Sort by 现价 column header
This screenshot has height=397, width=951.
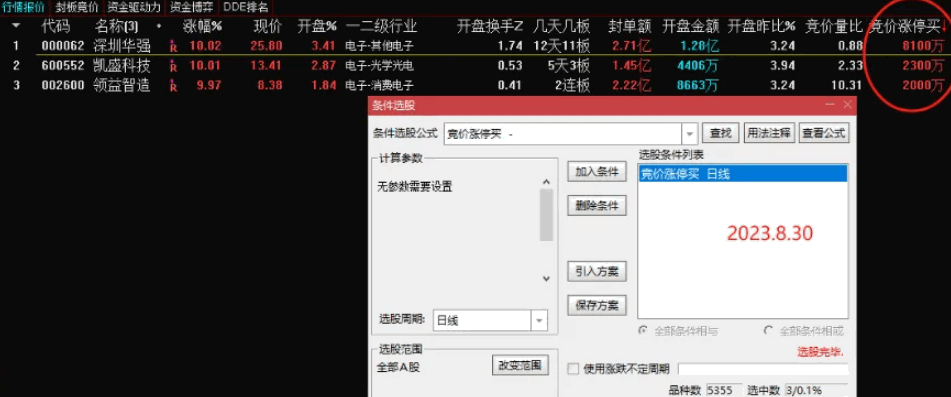tap(267, 26)
